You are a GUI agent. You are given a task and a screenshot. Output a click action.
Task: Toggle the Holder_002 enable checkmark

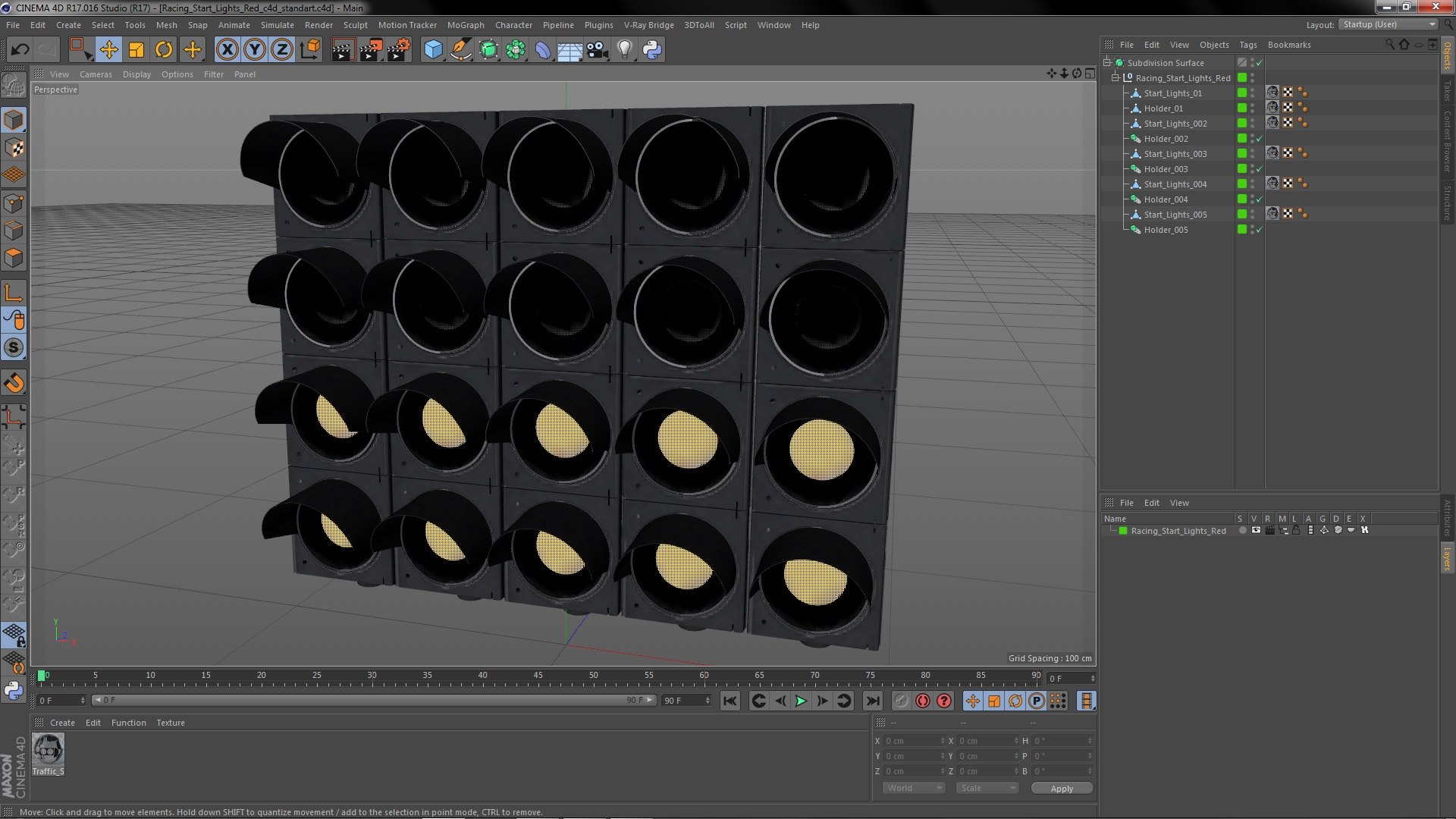(x=1260, y=139)
